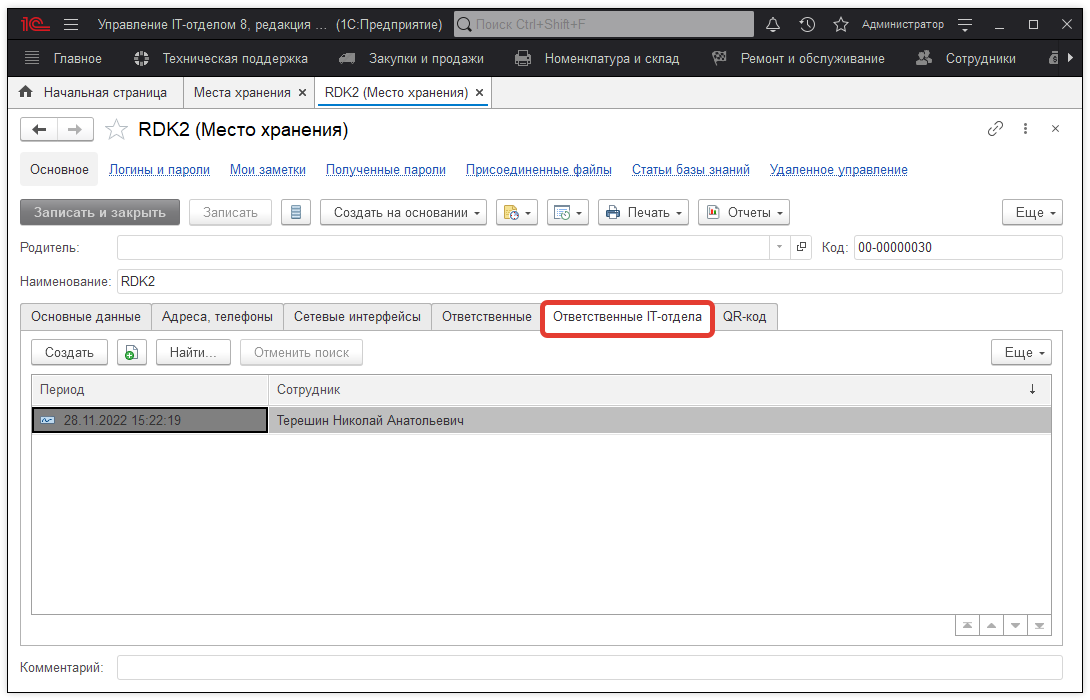Click the notifications bell icon

(773, 24)
